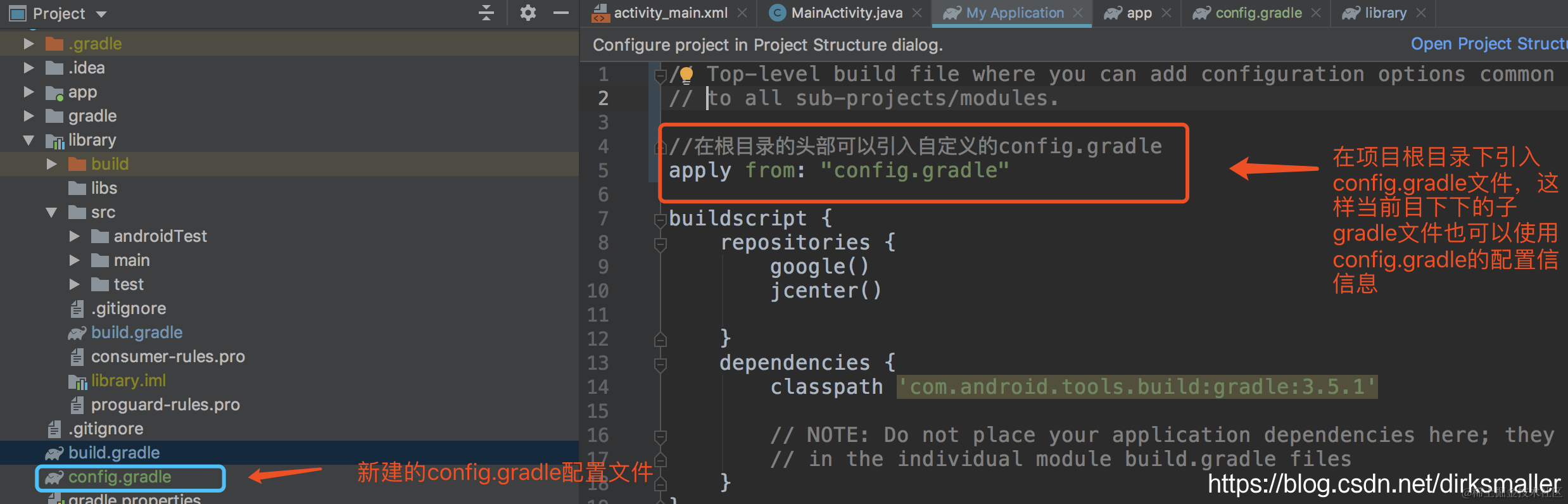The image size is (1568, 504).
Task: Expand the build folder under library
Action: [51, 164]
